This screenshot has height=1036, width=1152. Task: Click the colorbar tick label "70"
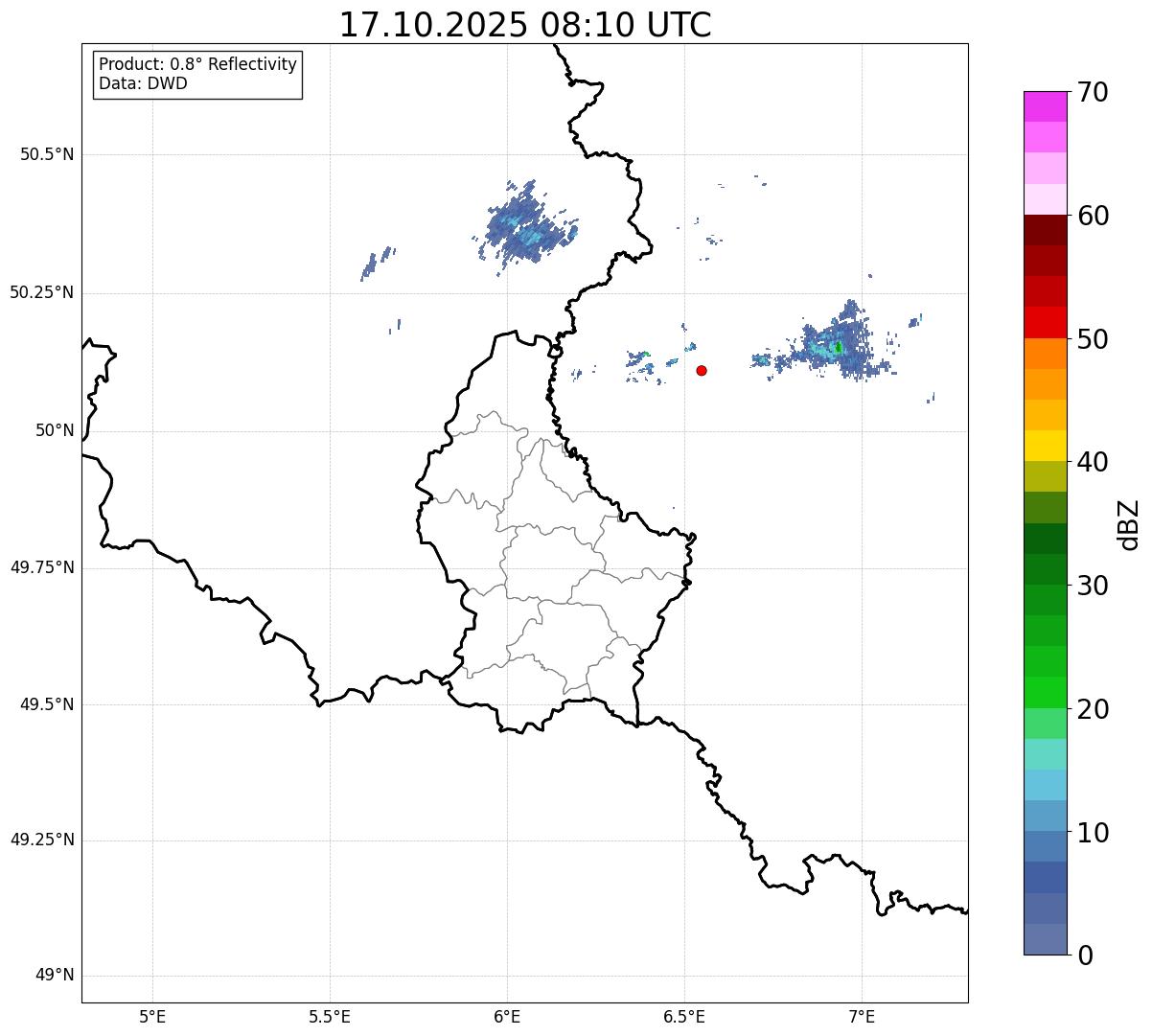tap(1093, 92)
